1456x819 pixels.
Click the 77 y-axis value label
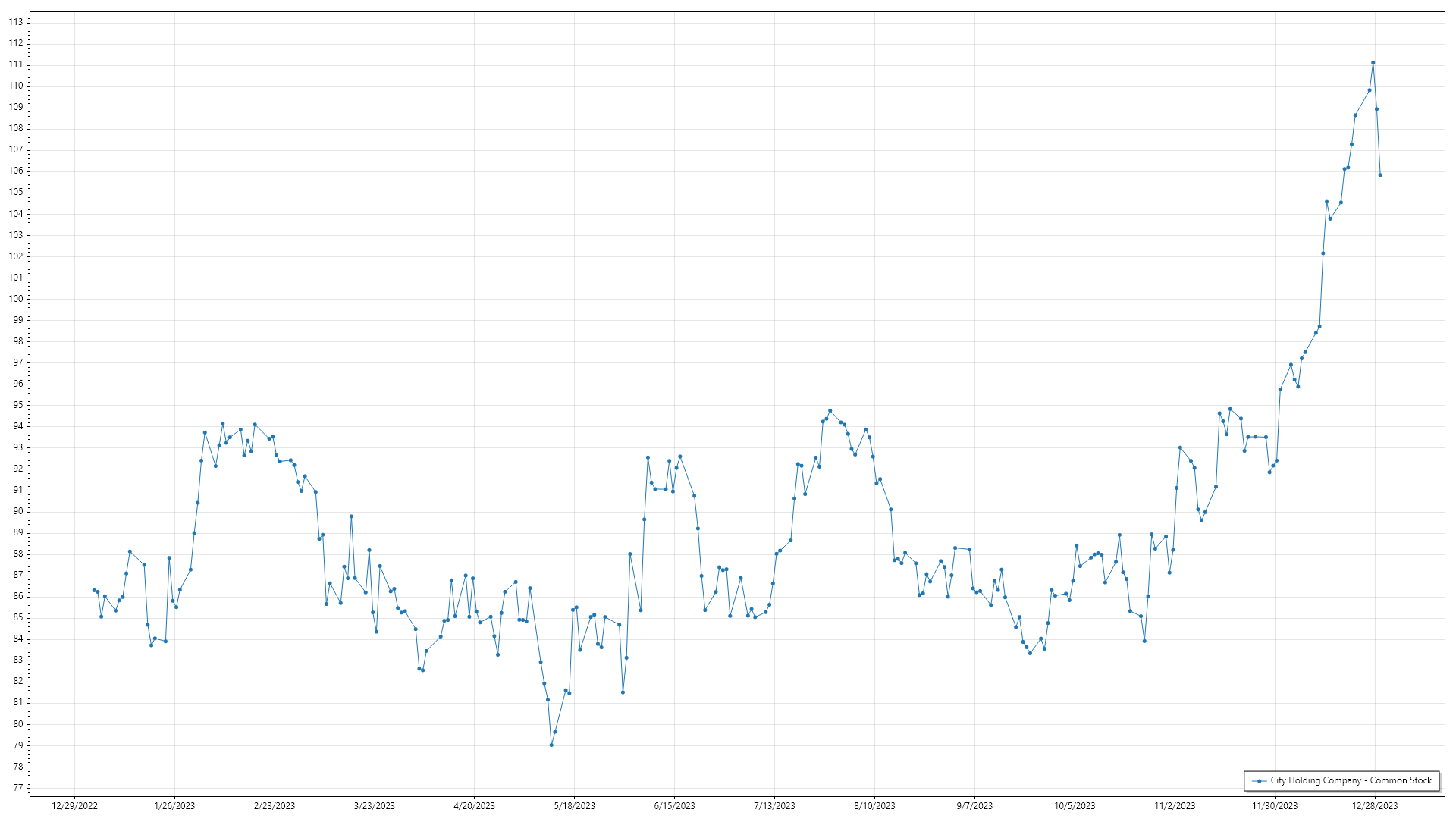(x=18, y=788)
